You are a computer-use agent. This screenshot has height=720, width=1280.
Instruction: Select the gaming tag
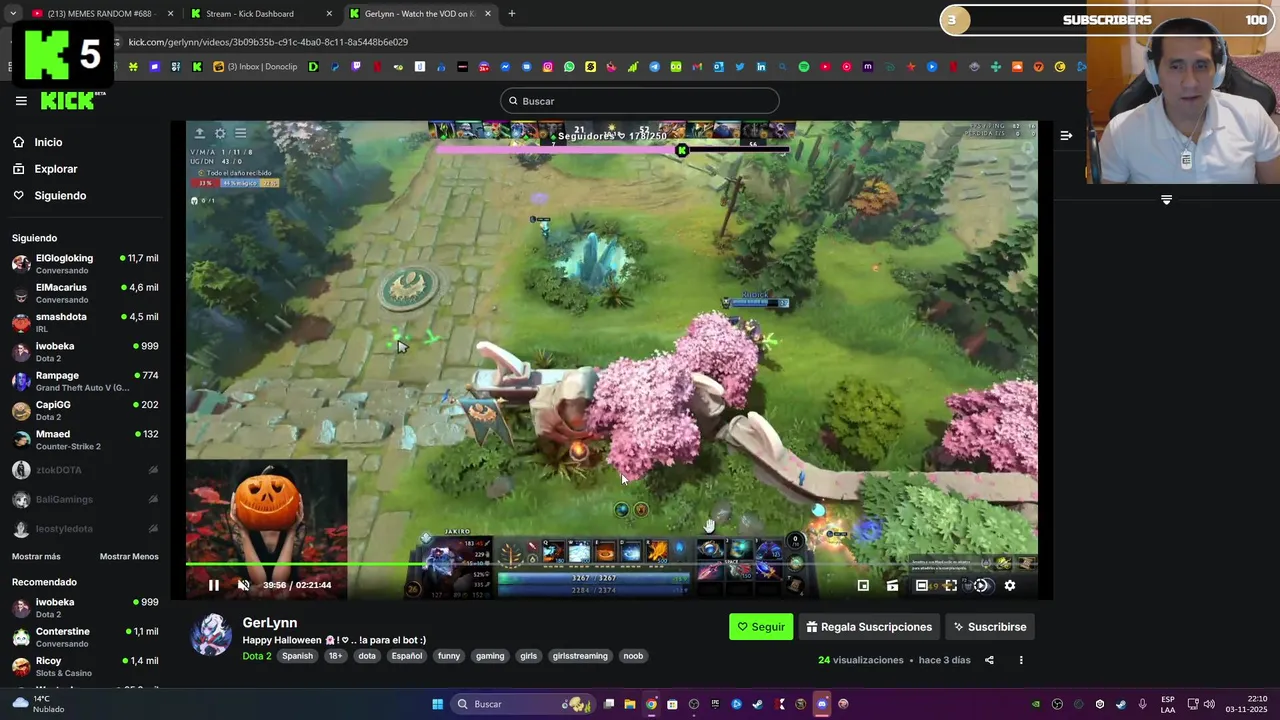(x=490, y=656)
